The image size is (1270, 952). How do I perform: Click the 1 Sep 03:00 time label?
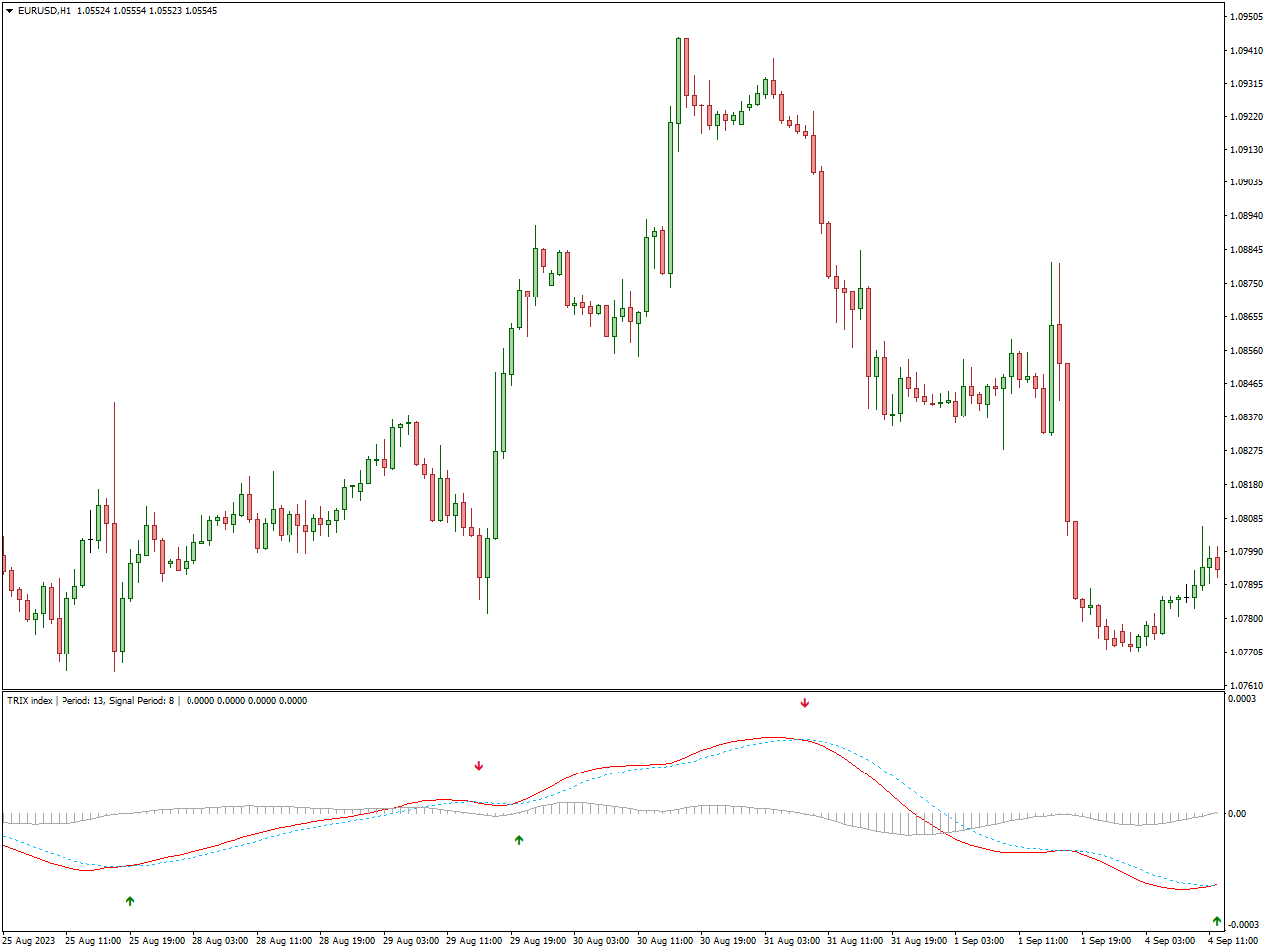click(979, 941)
